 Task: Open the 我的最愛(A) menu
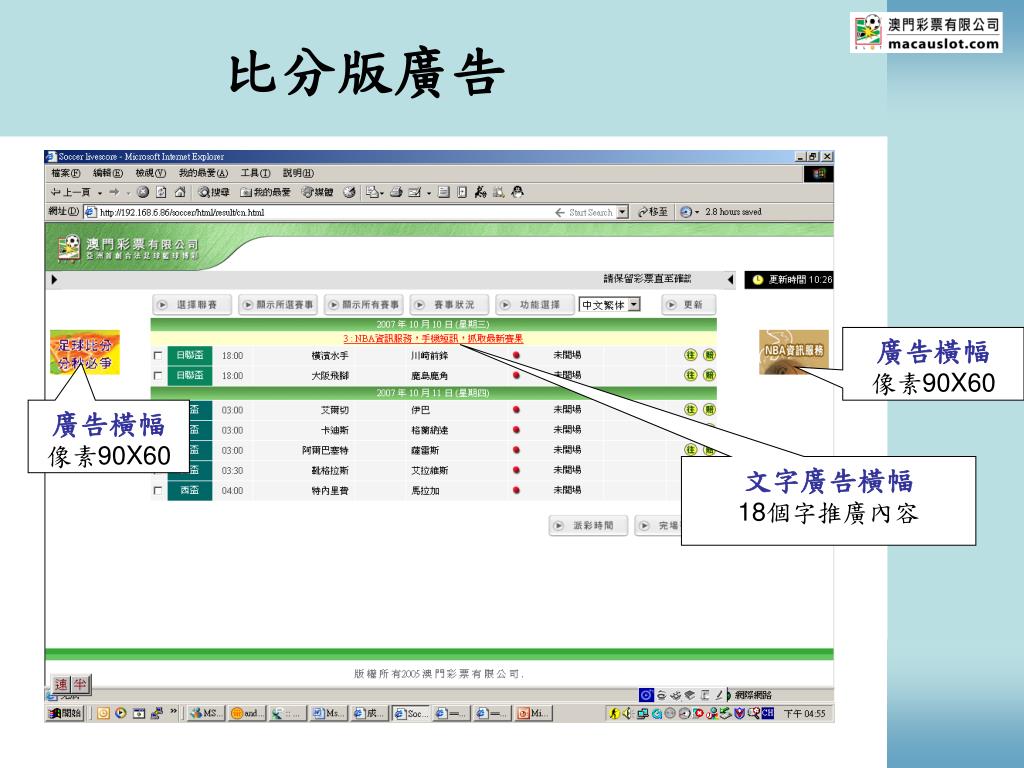[203, 173]
